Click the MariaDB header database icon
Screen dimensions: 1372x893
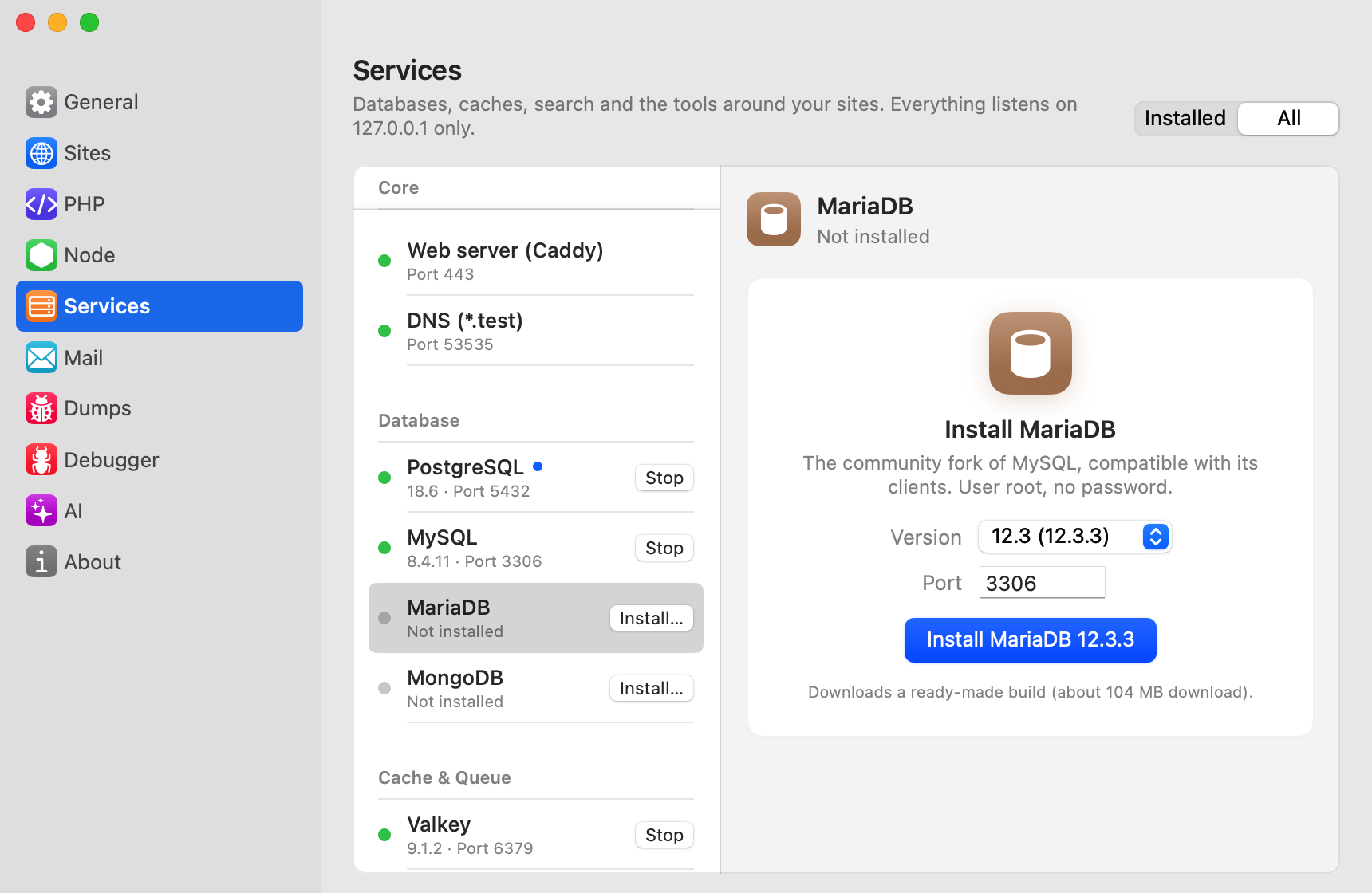pos(774,219)
